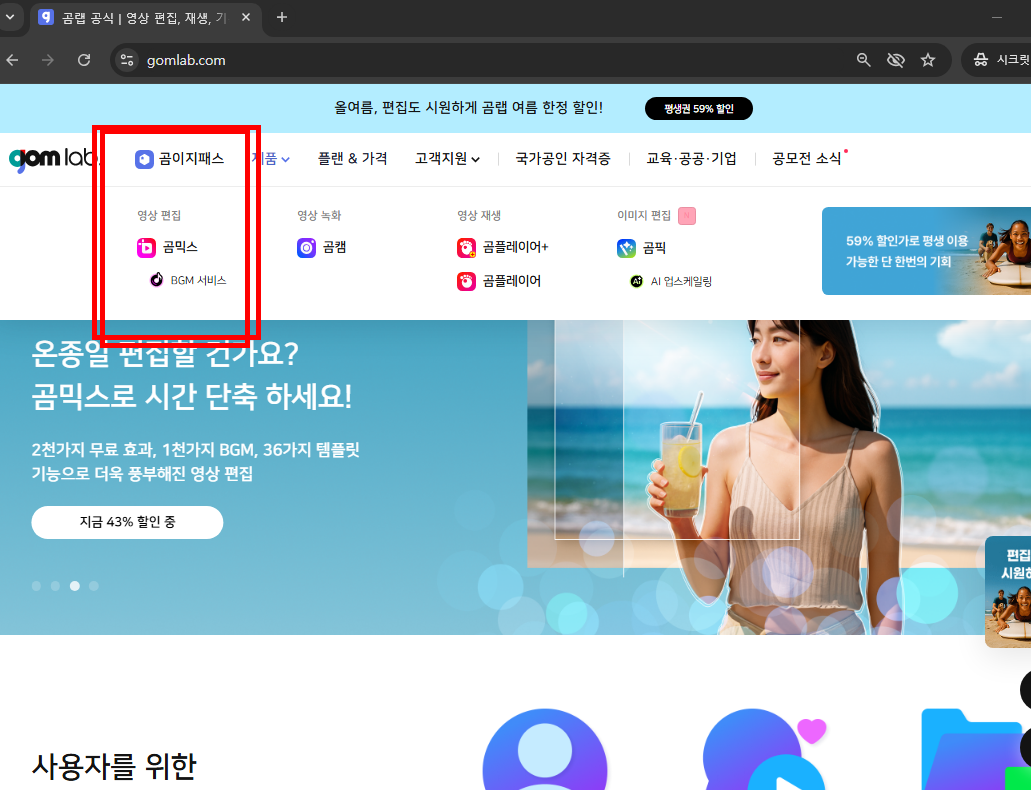Click the 평생권 59% 할인 banner button

click(698, 108)
